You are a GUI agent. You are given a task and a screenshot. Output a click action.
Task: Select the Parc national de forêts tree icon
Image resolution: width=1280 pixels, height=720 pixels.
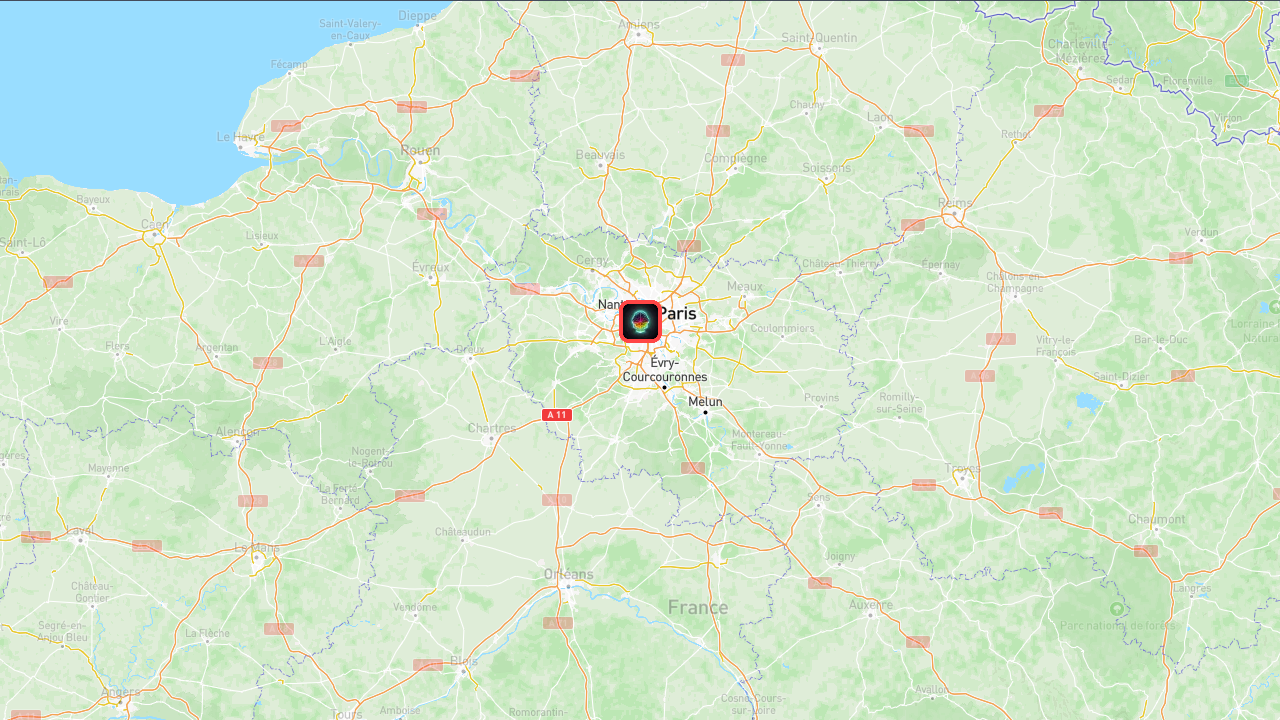(x=1117, y=609)
